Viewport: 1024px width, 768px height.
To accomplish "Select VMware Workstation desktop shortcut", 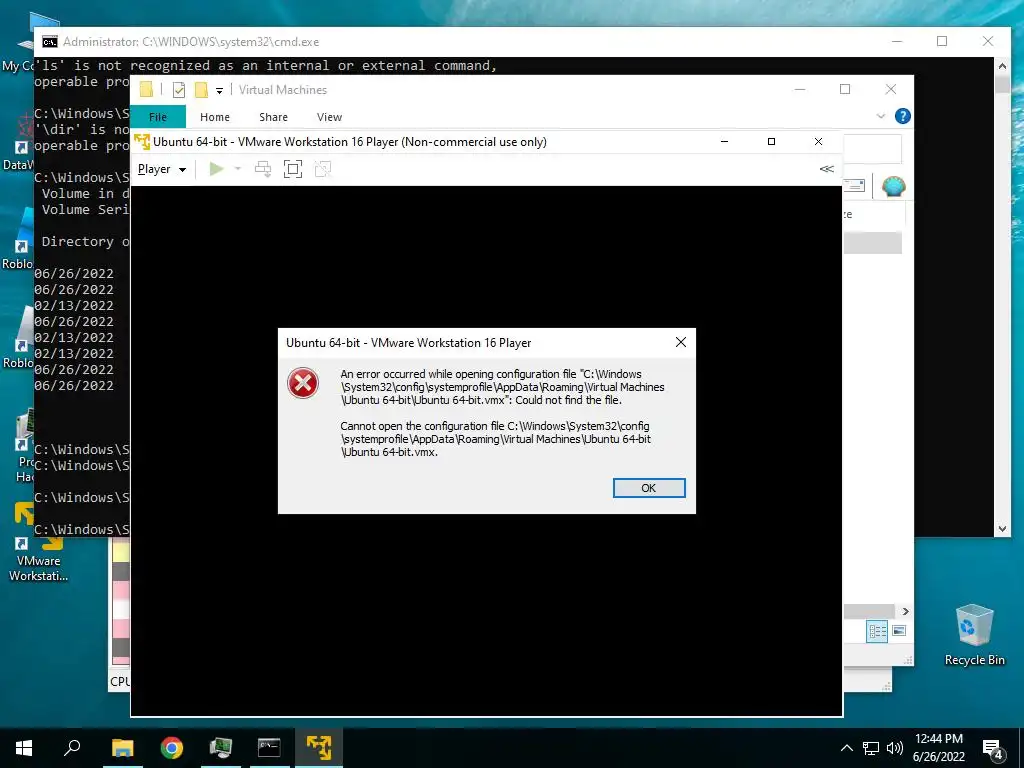I will pos(39,543).
